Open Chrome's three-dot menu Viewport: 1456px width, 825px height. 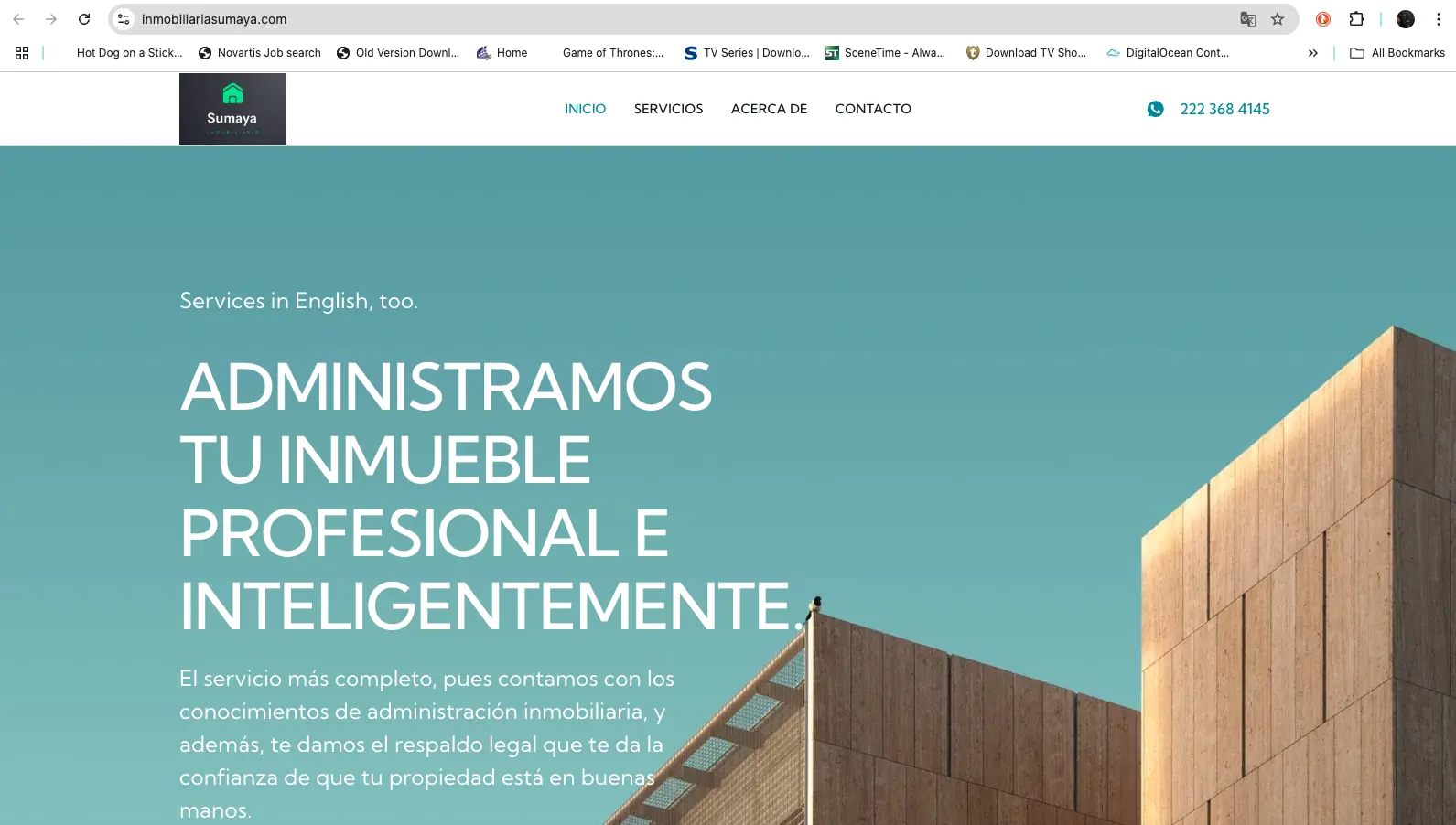[x=1438, y=19]
